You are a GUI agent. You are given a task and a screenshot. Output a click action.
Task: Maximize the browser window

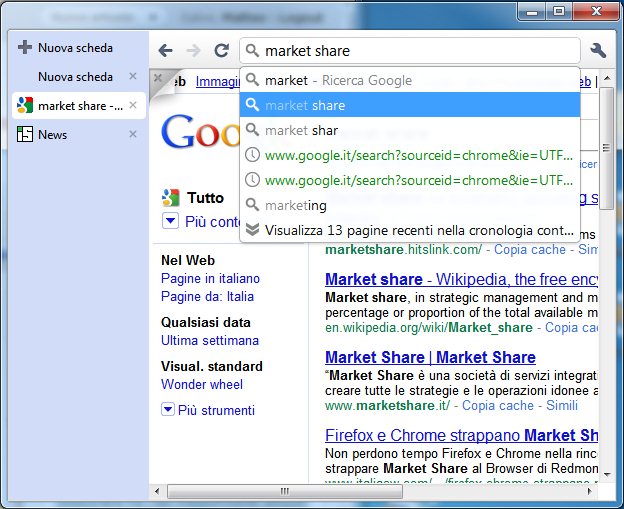(559, 11)
